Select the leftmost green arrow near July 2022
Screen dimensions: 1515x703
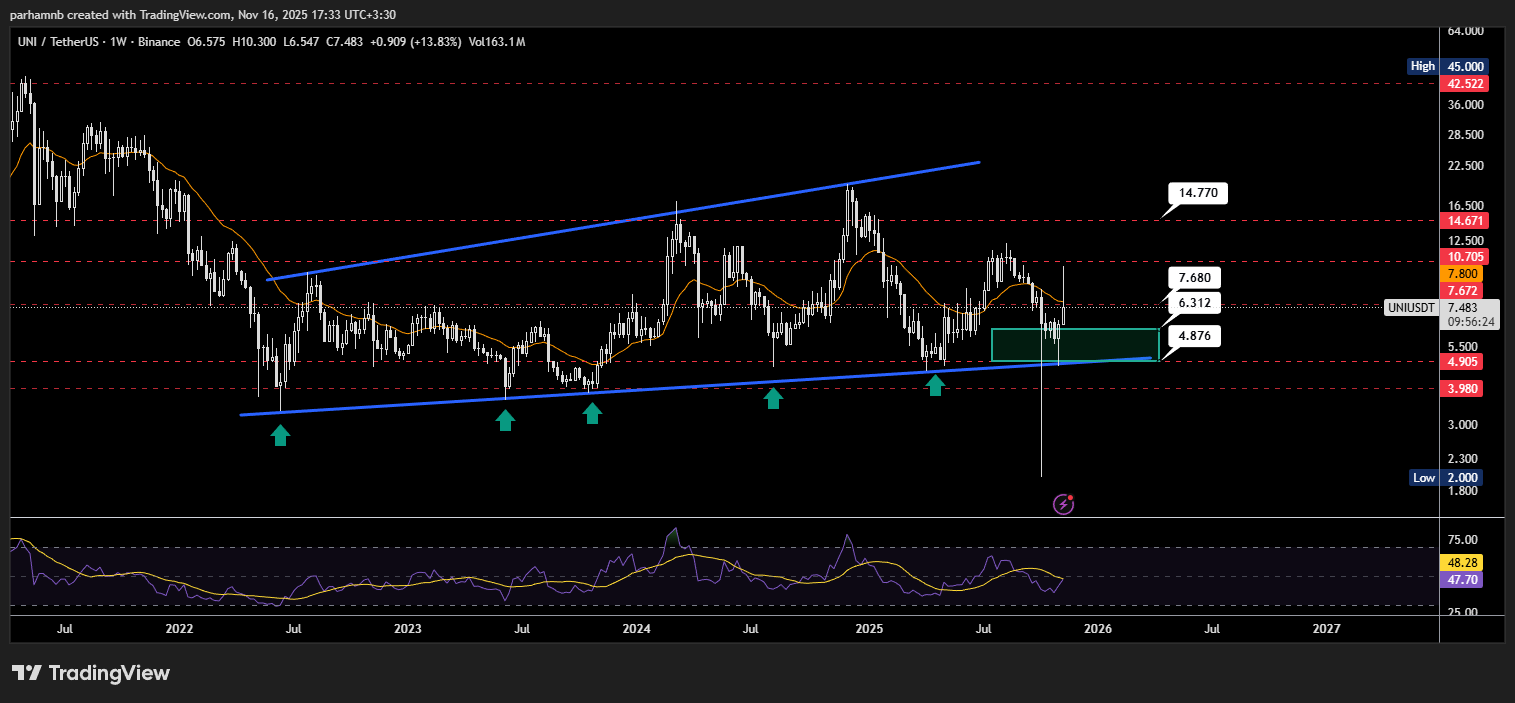pos(281,434)
